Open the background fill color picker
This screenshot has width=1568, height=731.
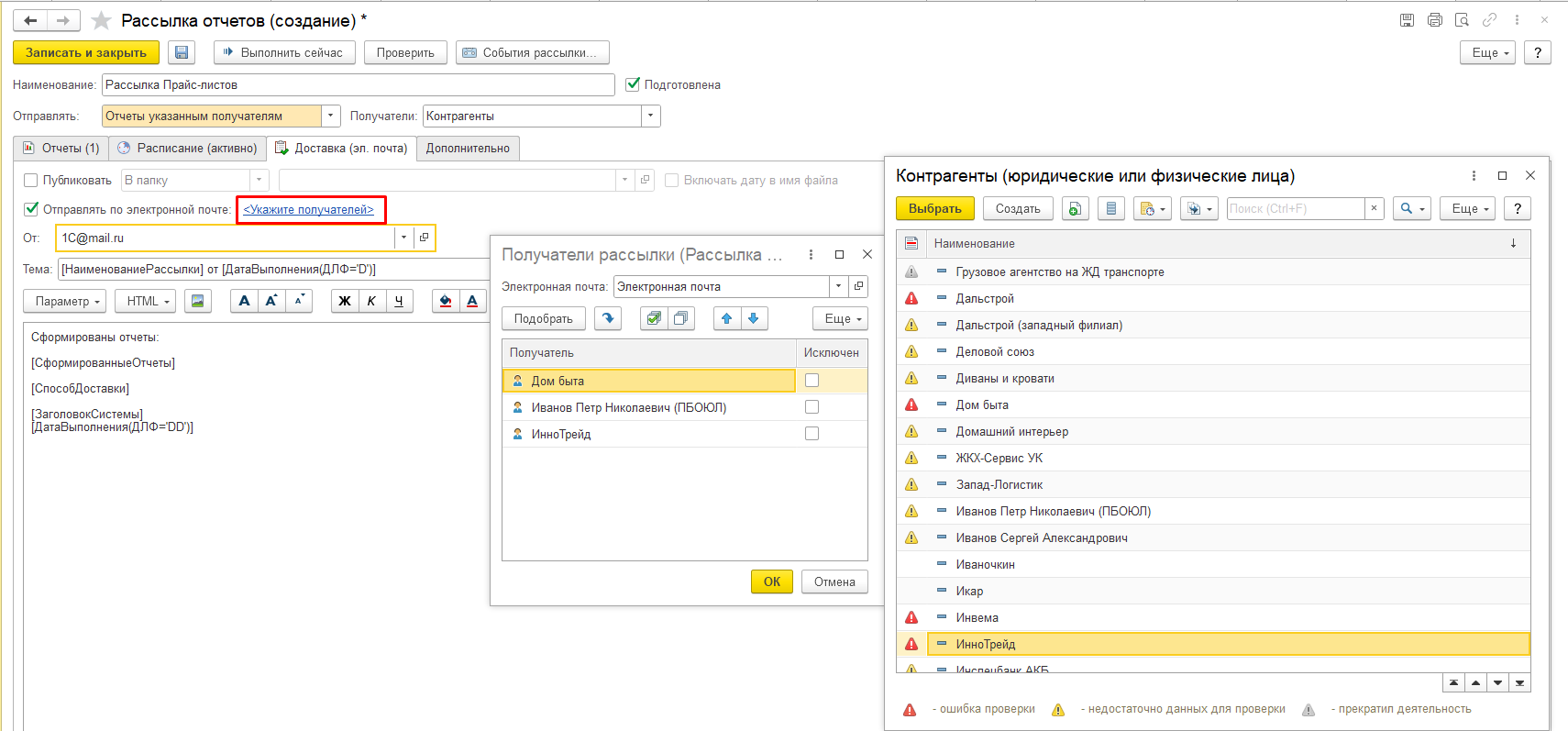446,301
